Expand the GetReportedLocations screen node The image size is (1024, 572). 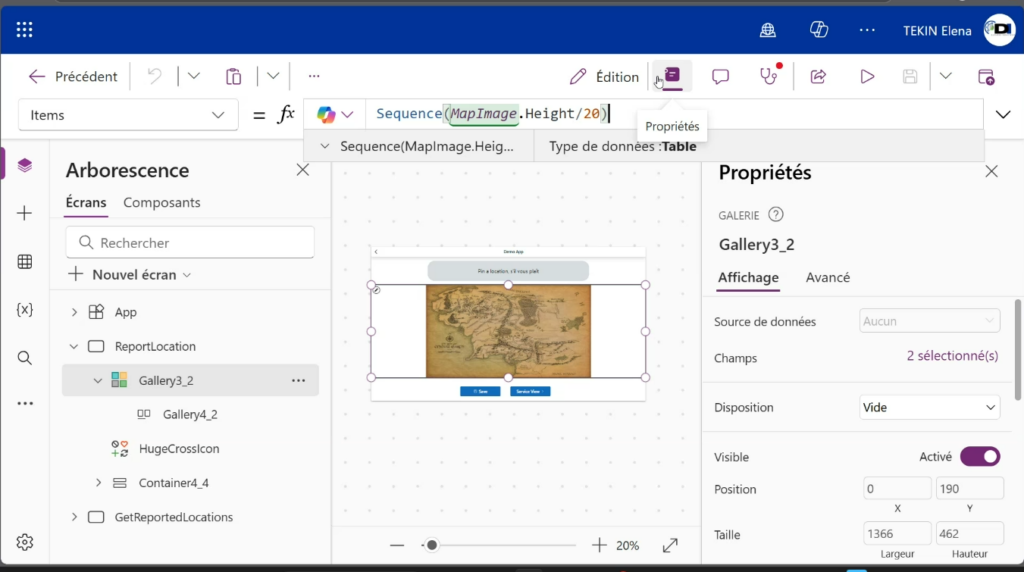tap(74, 517)
